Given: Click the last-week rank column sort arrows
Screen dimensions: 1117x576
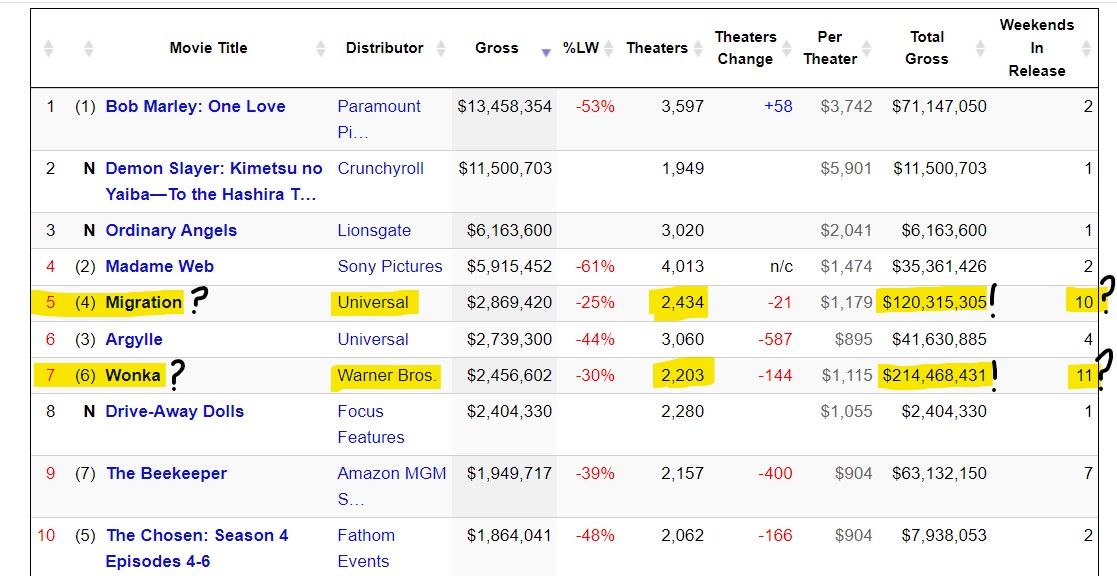Looking at the screenshot, I should [89, 48].
